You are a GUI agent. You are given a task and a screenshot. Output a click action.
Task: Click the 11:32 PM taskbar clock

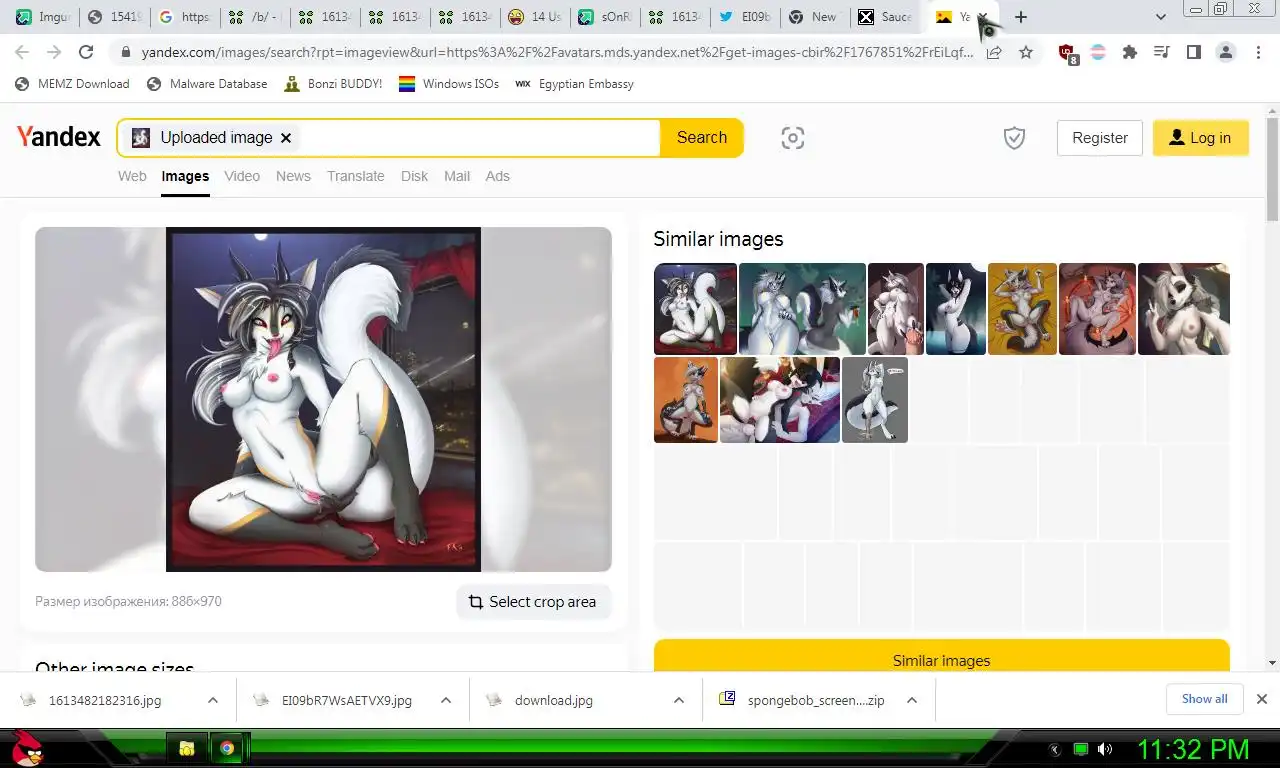pyautogui.click(x=1194, y=749)
